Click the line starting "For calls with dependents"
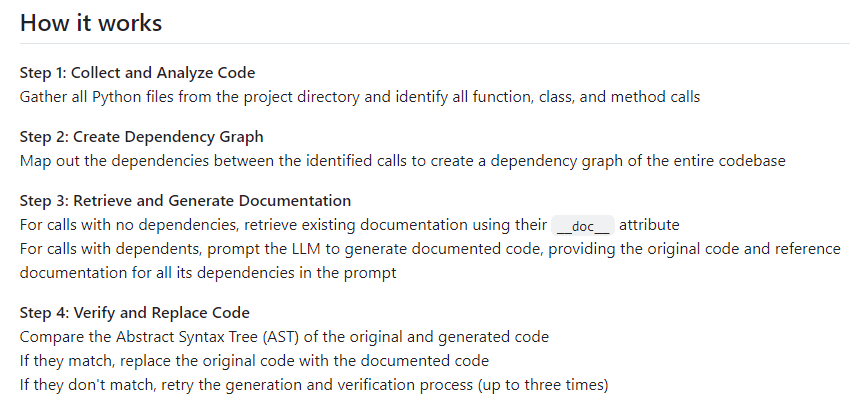This screenshot has width=863, height=403. [430, 248]
